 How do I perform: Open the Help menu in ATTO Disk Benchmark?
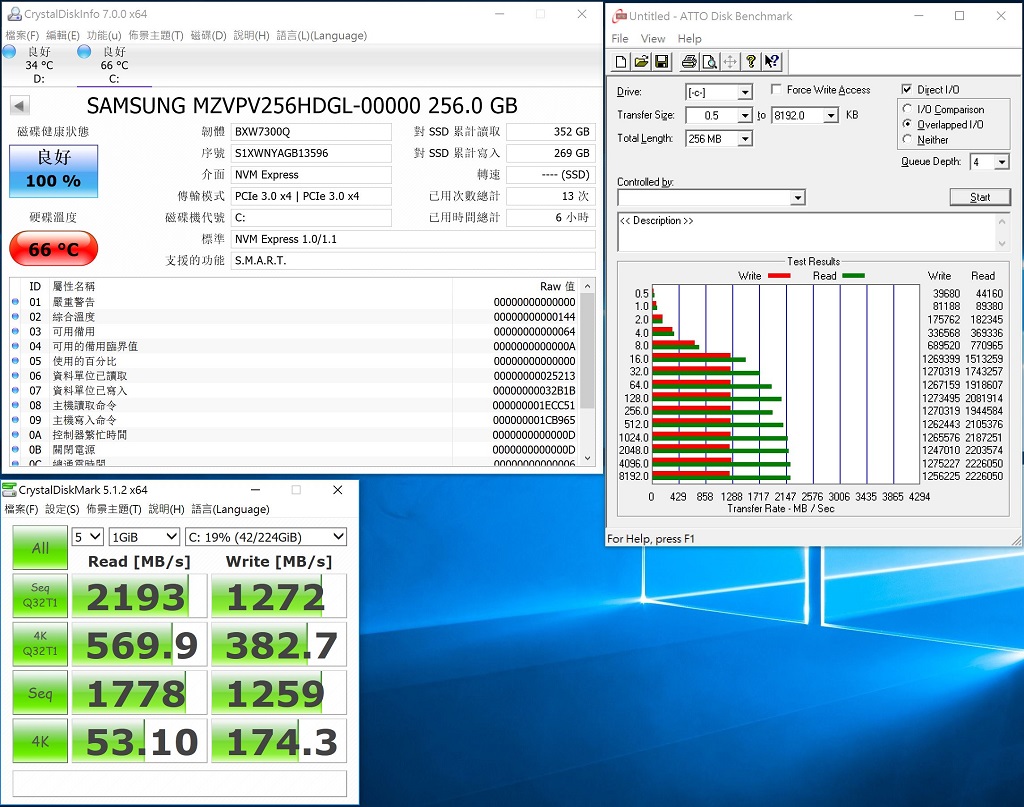(x=689, y=39)
